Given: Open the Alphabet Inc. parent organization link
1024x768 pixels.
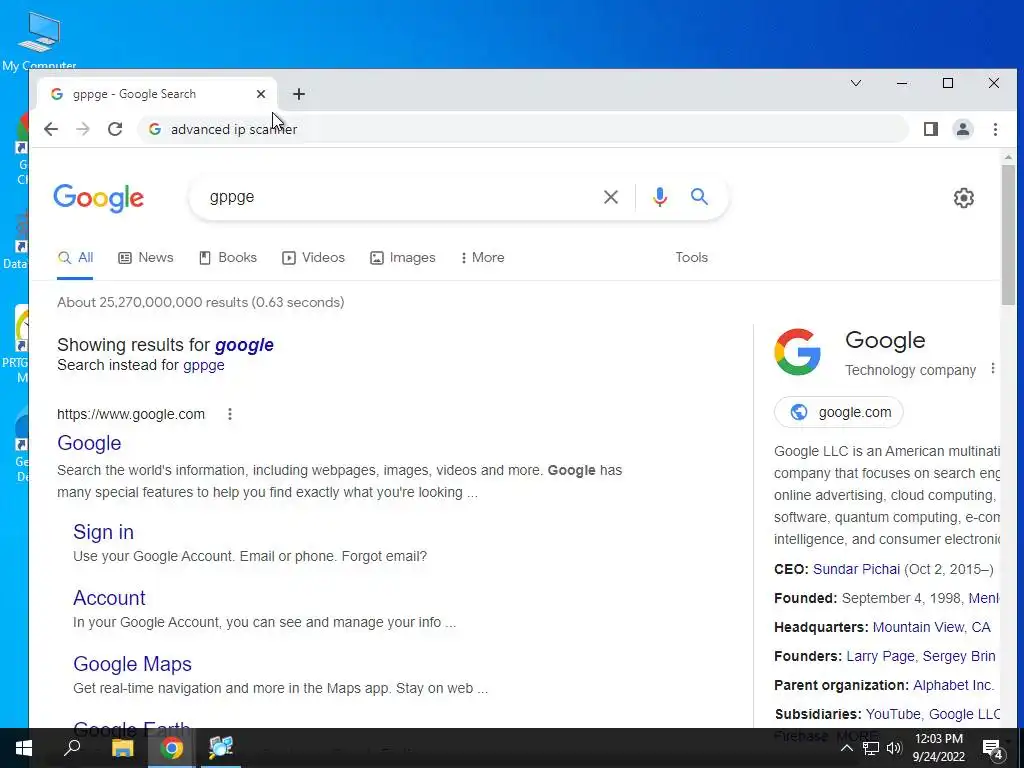Looking at the screenshot, I should tap(953, 686).
